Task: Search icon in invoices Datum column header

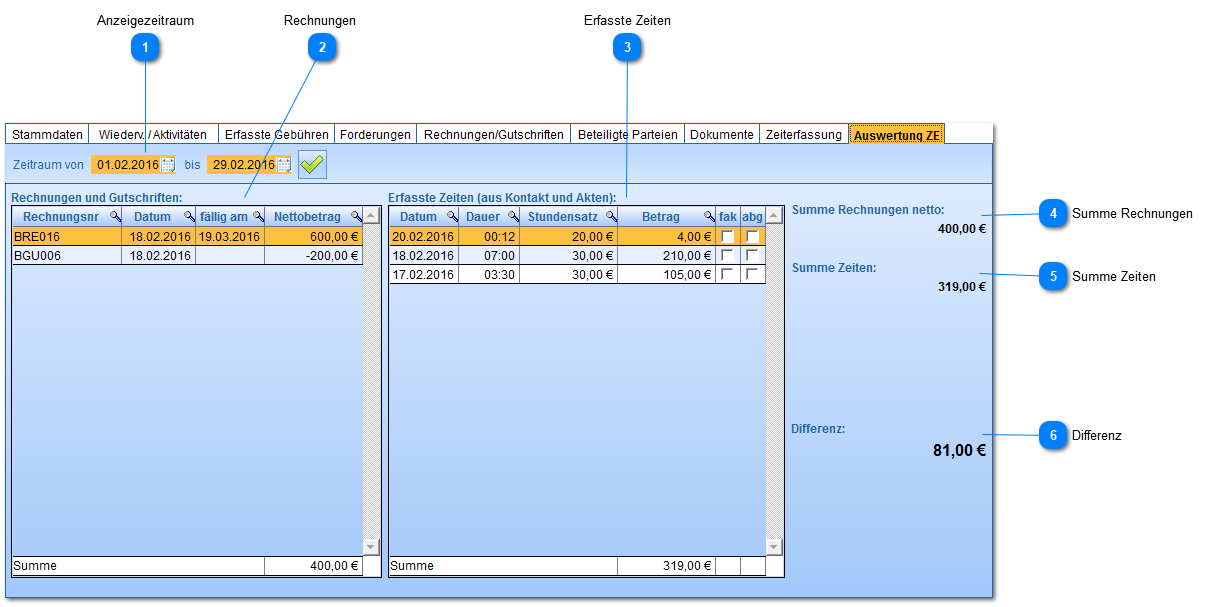Action: point(189,217)
